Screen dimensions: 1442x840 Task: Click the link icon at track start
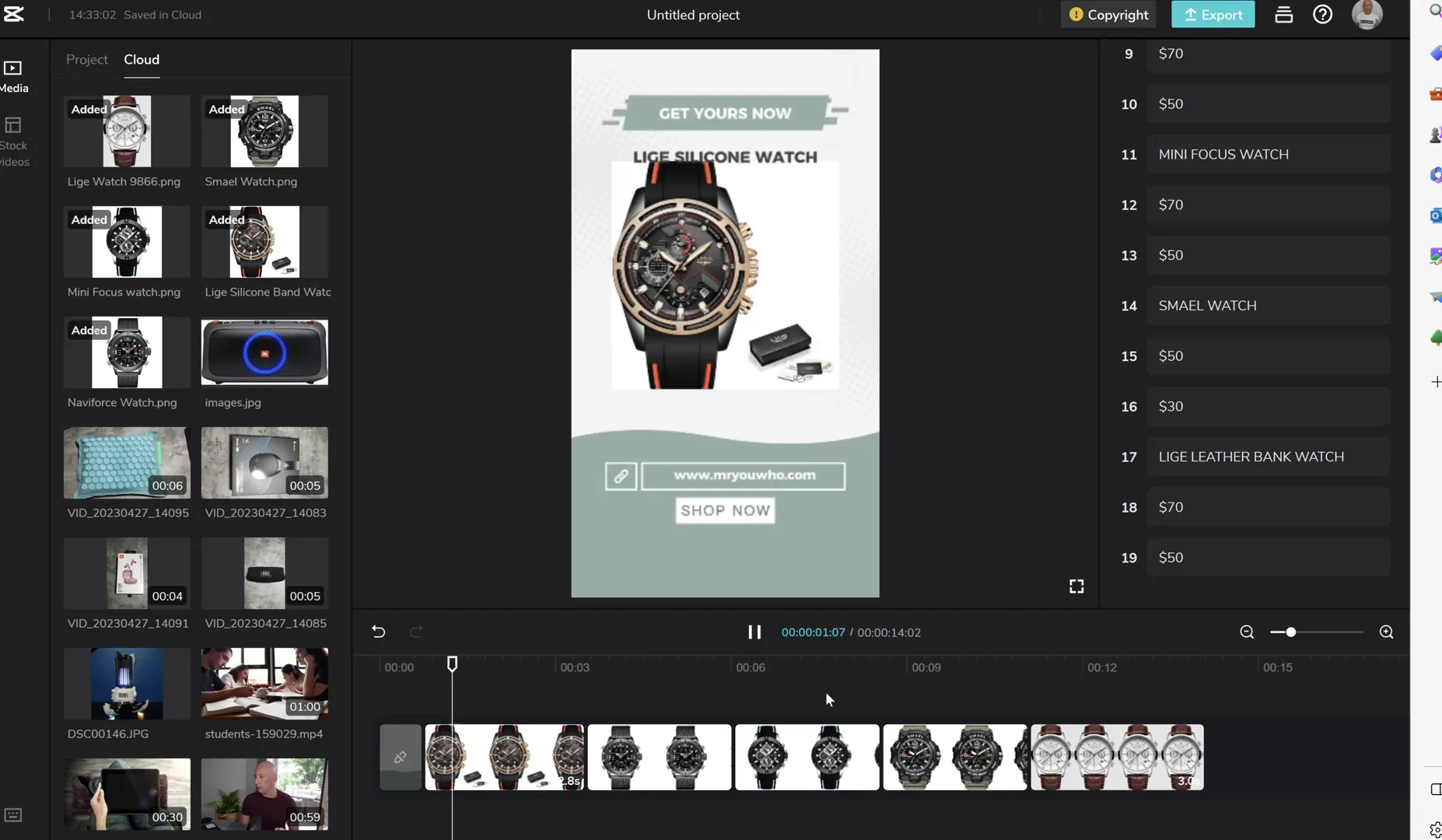click(x=400, y=758)
